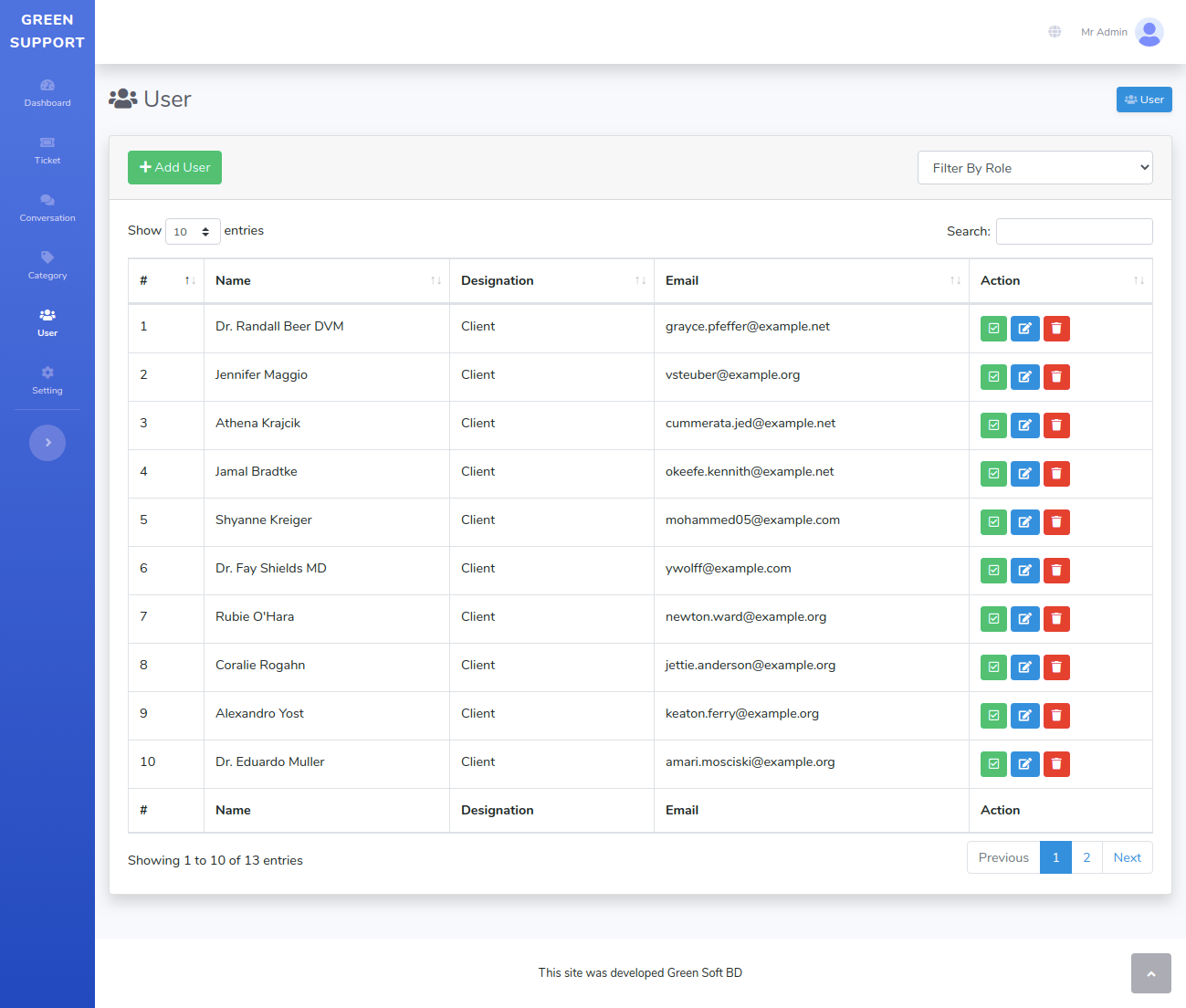Open Ticket in the sidebar
Screen dimensions: 1186x1008
[47, 151]
